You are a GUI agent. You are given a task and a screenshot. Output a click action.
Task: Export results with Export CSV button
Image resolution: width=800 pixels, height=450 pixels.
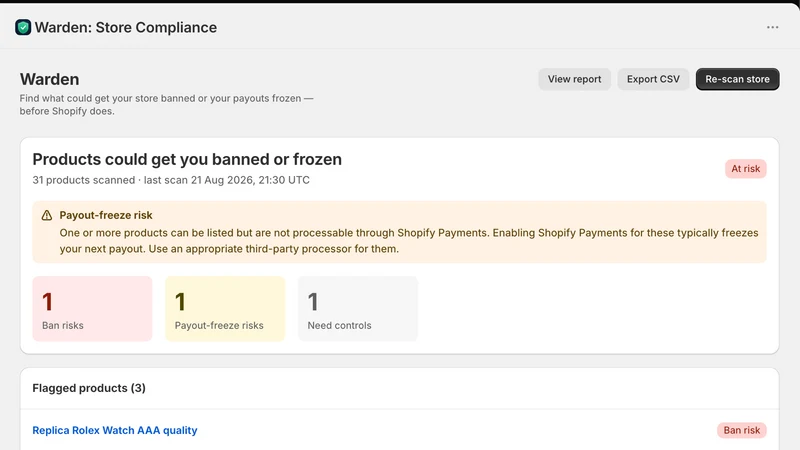coord(653,79)
